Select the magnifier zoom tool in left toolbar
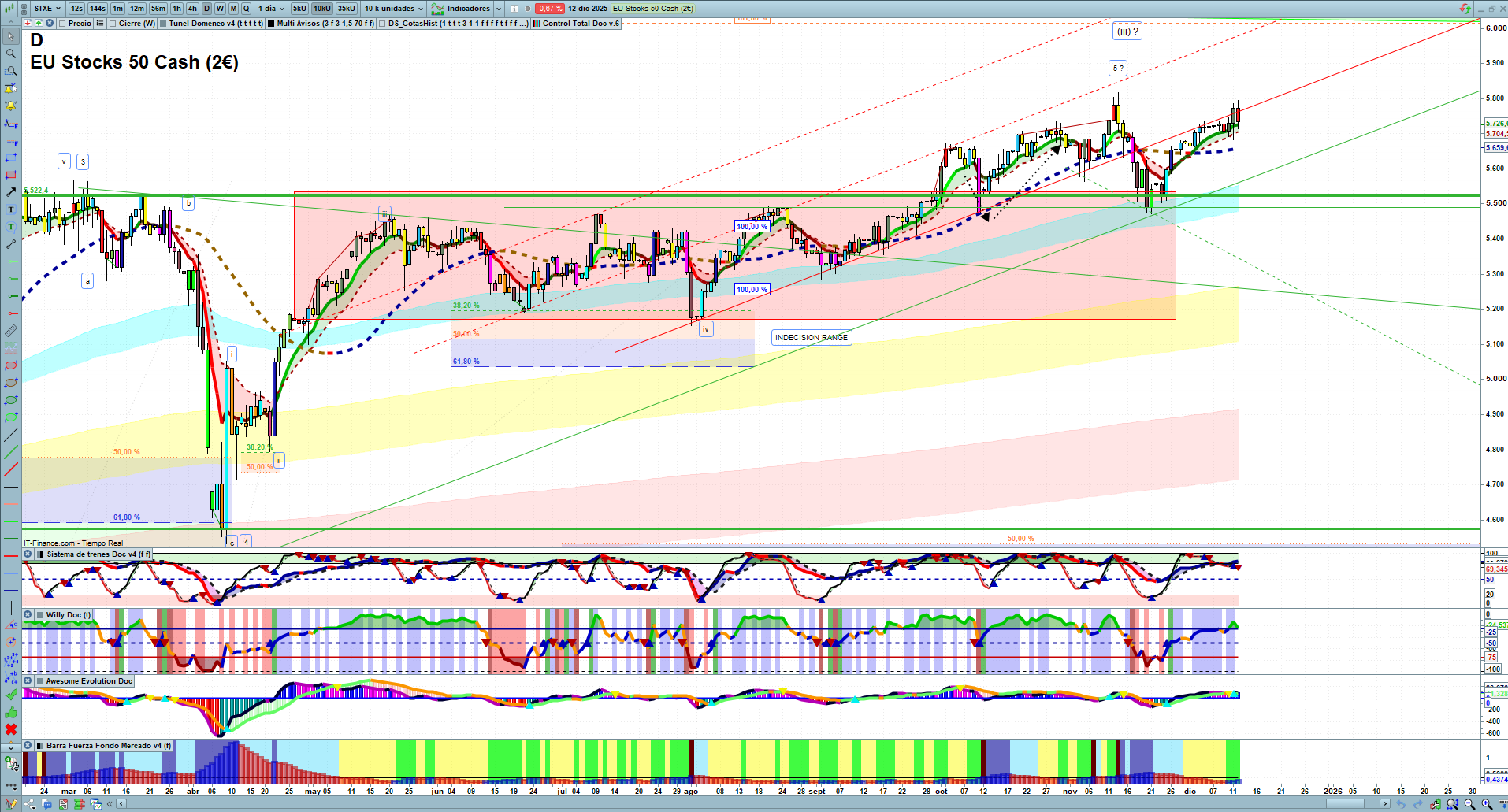This screenshot has width=1508, height=812. pos(11,54)
